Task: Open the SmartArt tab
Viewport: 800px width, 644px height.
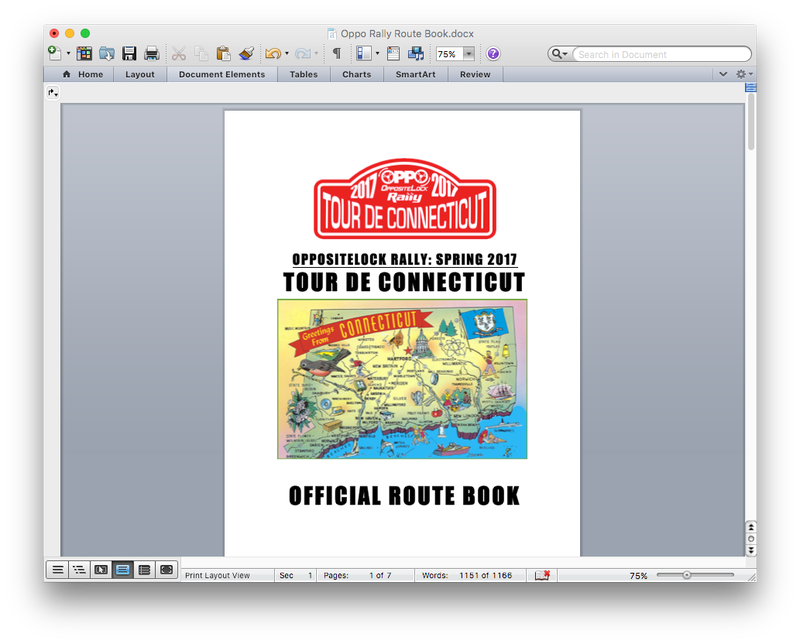Action: (416, 75)
